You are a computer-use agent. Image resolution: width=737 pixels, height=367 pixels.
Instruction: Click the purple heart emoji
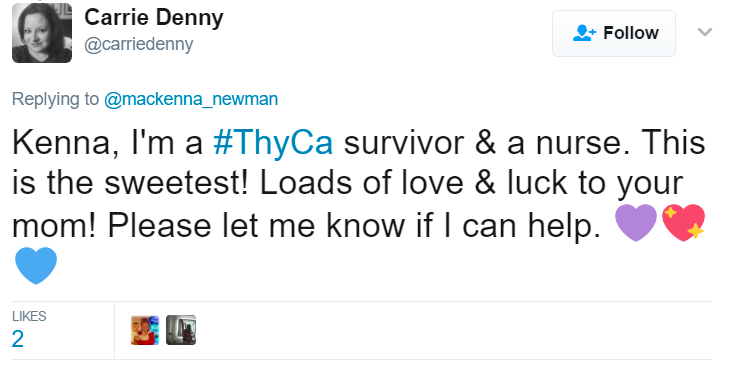point(635,223)
